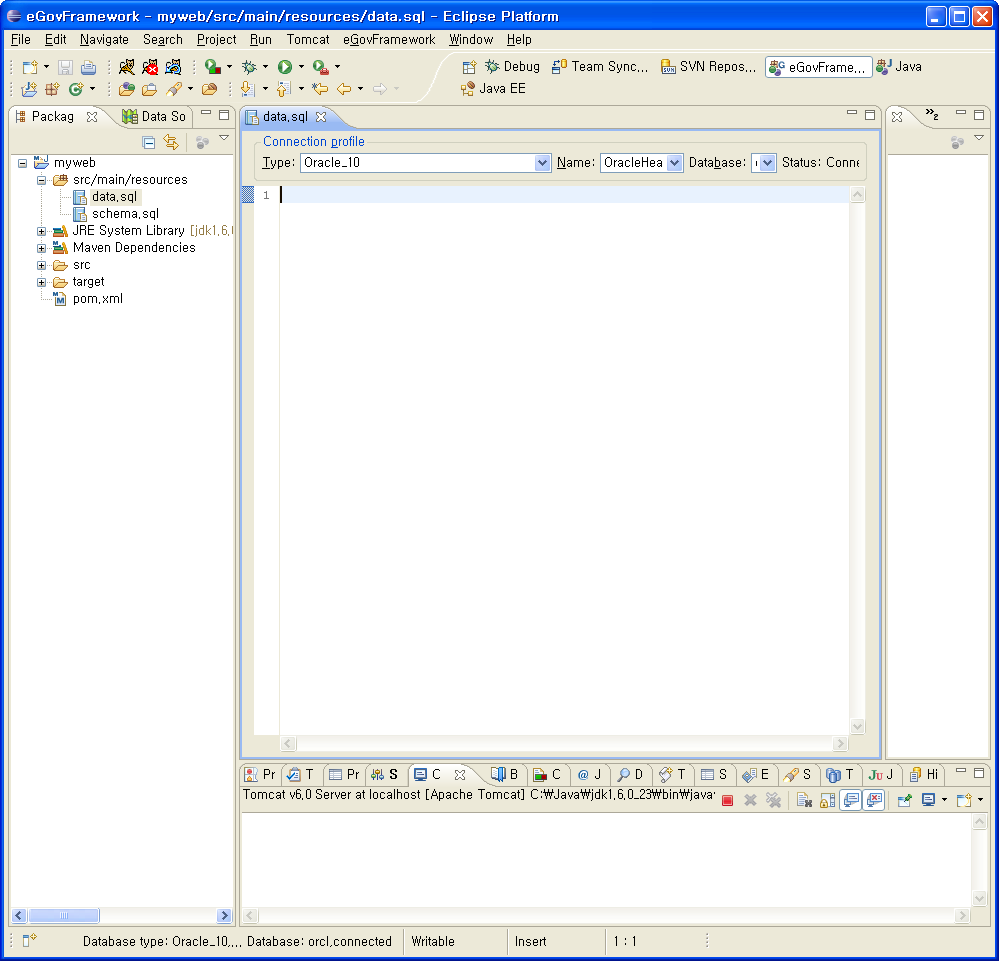
Task: Switch to the Java perspective
Action: coord(899,66)
